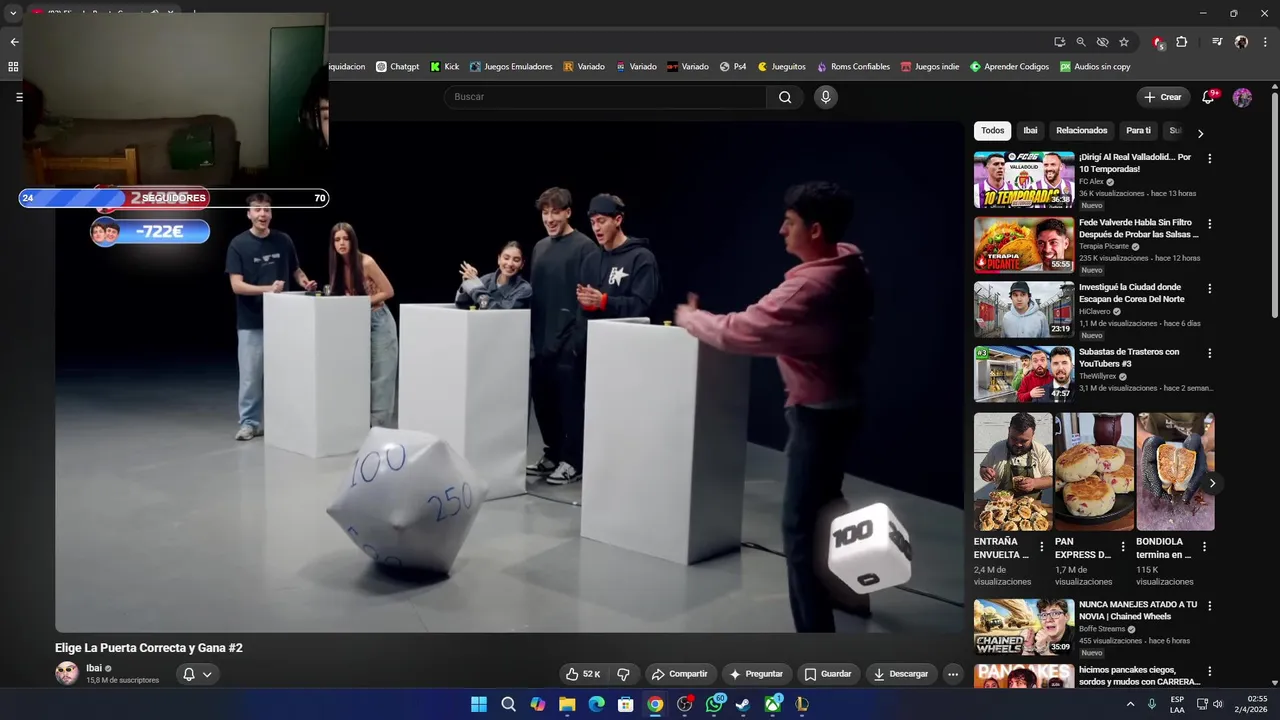
Task: Open the Chatgpt bookmark
Action: (x=398, y=67)
